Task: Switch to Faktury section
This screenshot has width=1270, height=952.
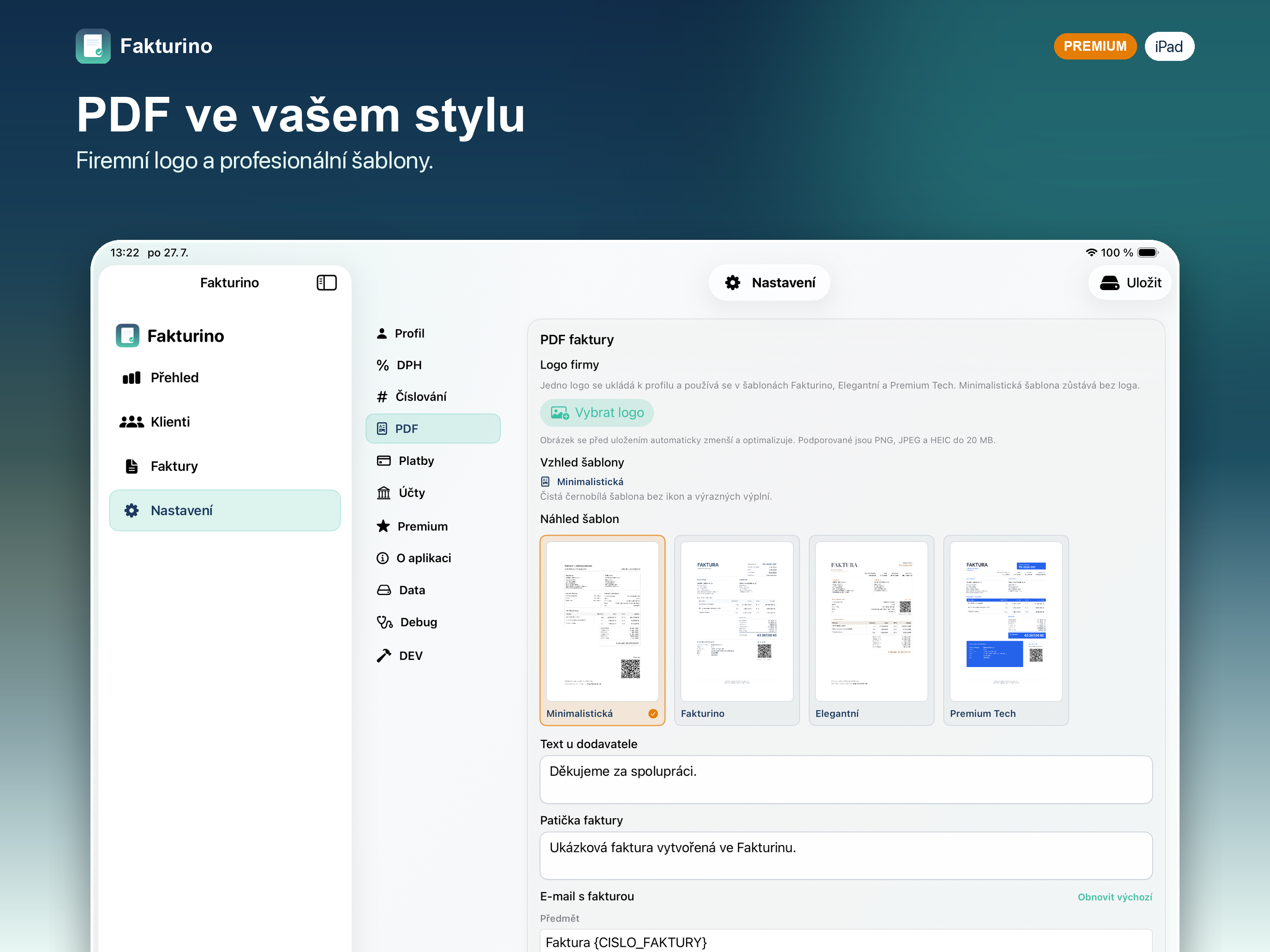Action: (x=224, y=466)
